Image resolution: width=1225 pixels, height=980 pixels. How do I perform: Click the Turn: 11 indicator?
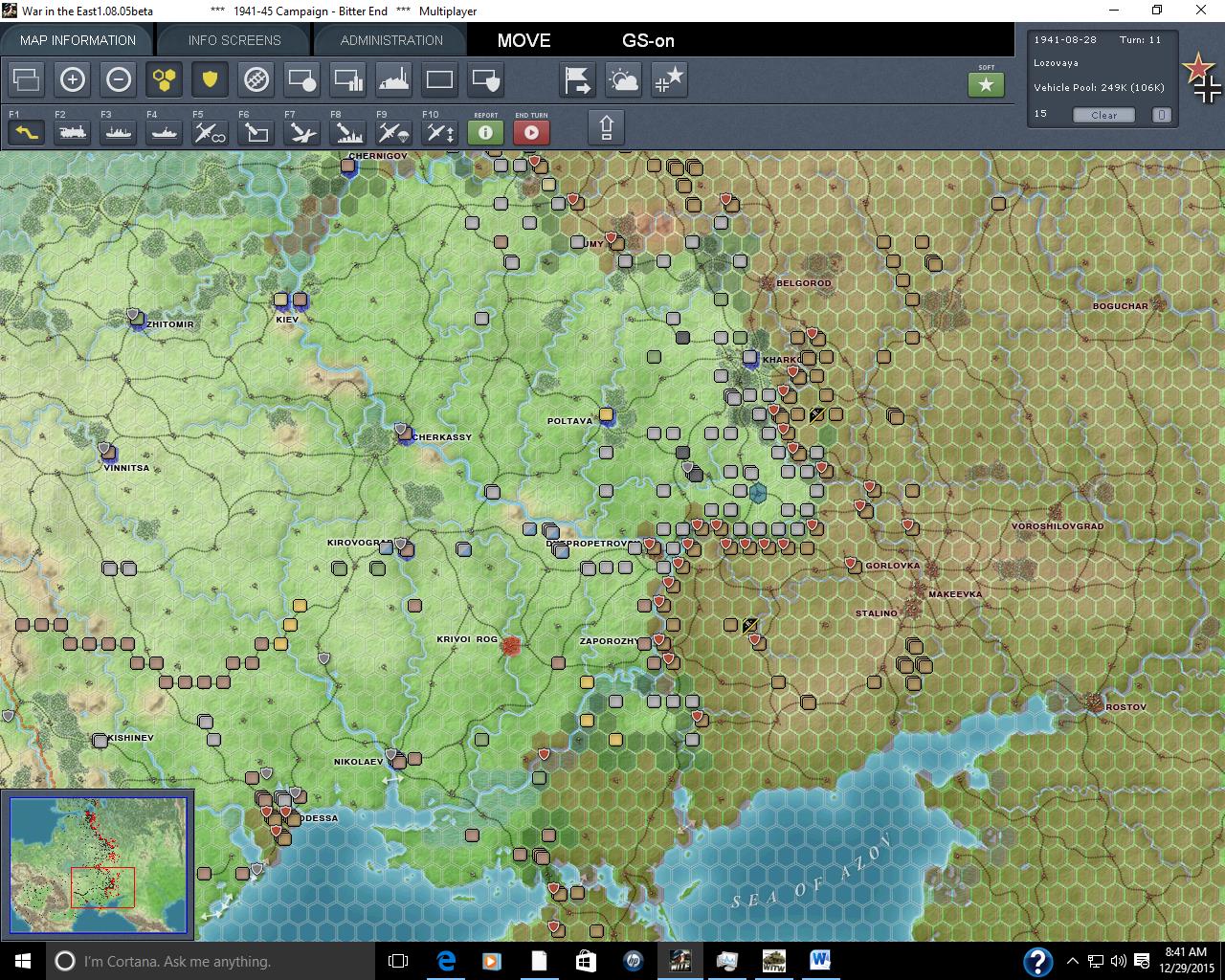1140,40
